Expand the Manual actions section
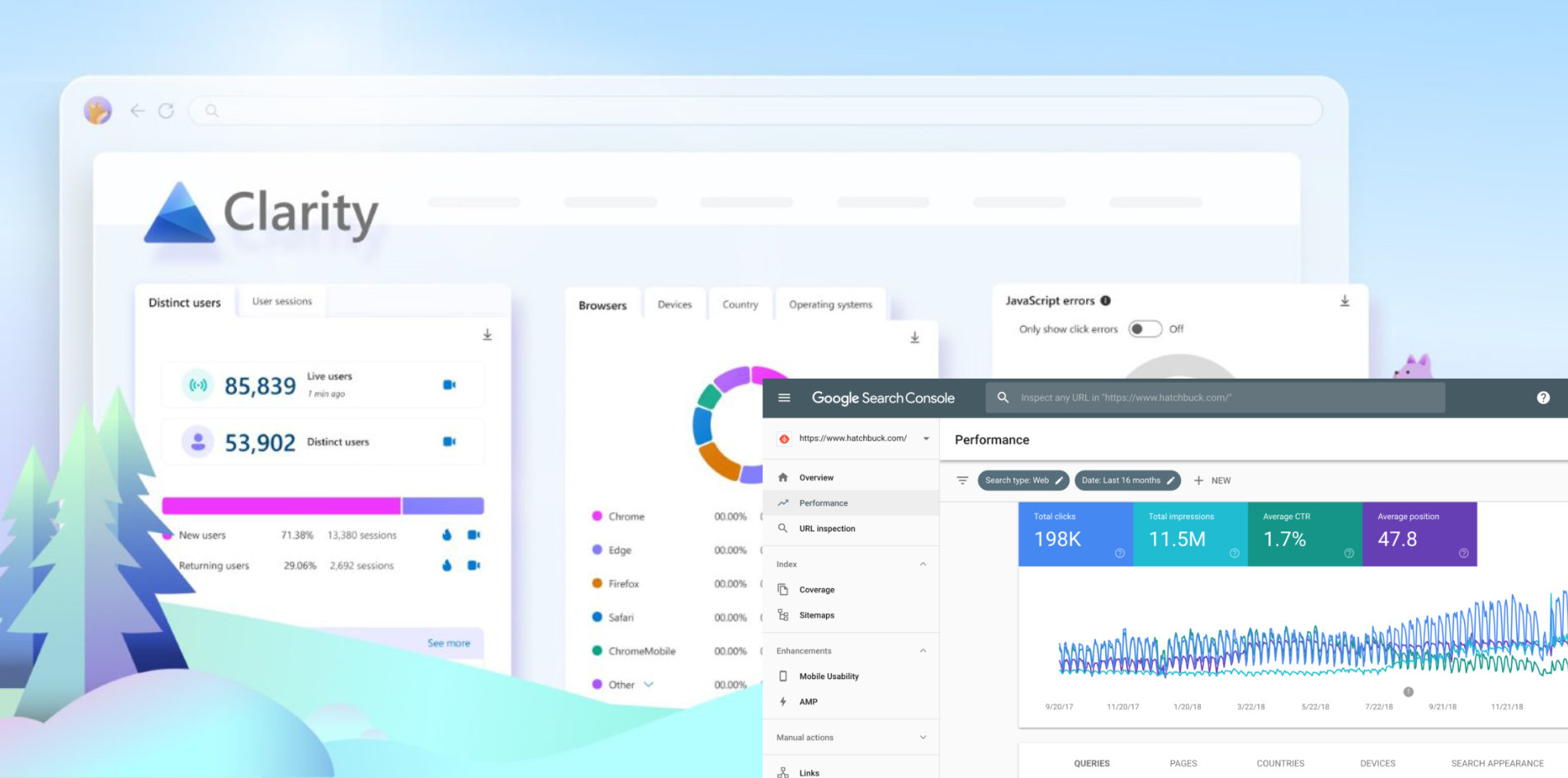Image resolution: width=1568 pixels, height=778 pixels. 923,738
